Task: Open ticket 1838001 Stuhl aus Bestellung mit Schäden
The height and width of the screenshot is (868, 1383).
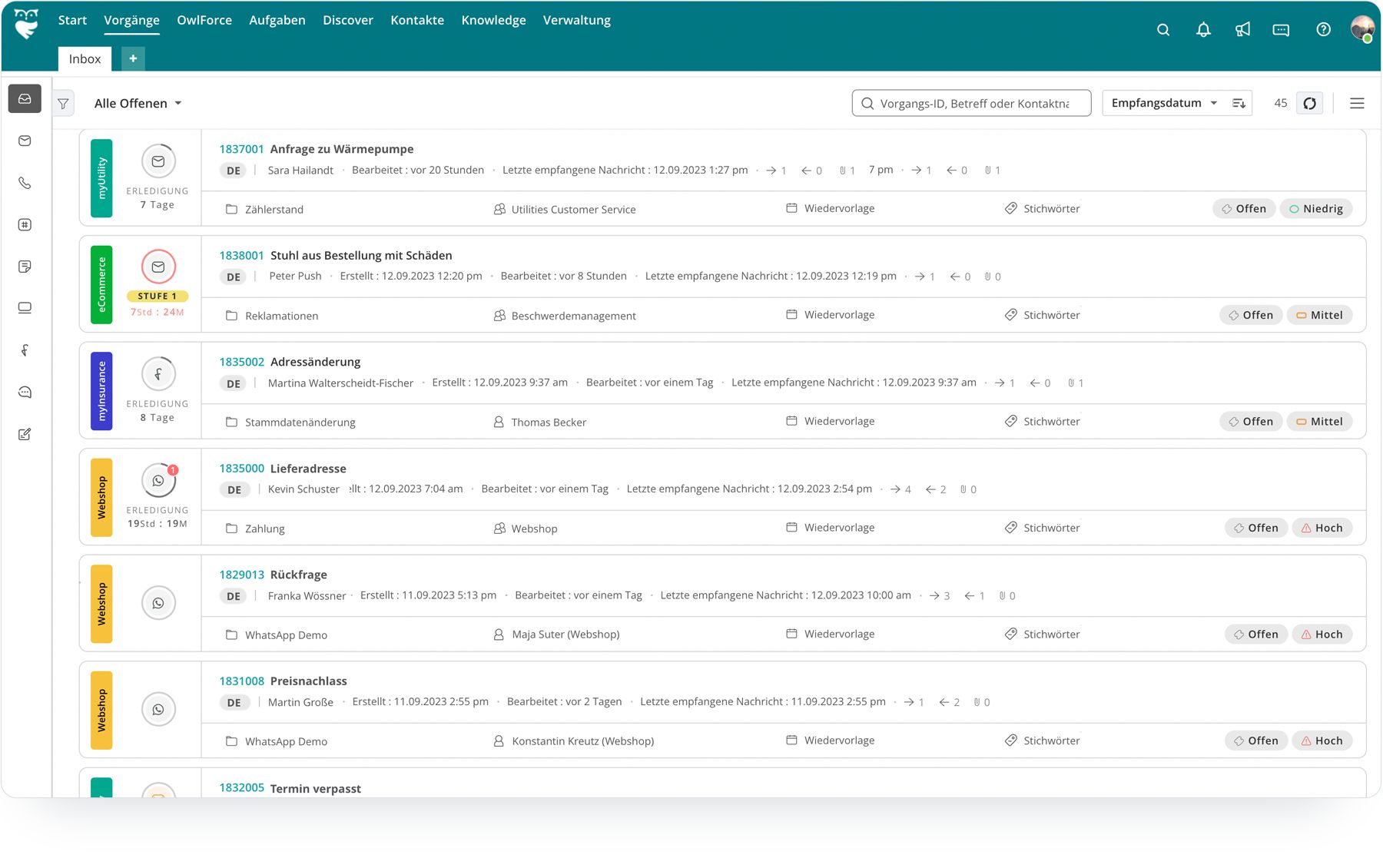Action: [x=361, y=255]
